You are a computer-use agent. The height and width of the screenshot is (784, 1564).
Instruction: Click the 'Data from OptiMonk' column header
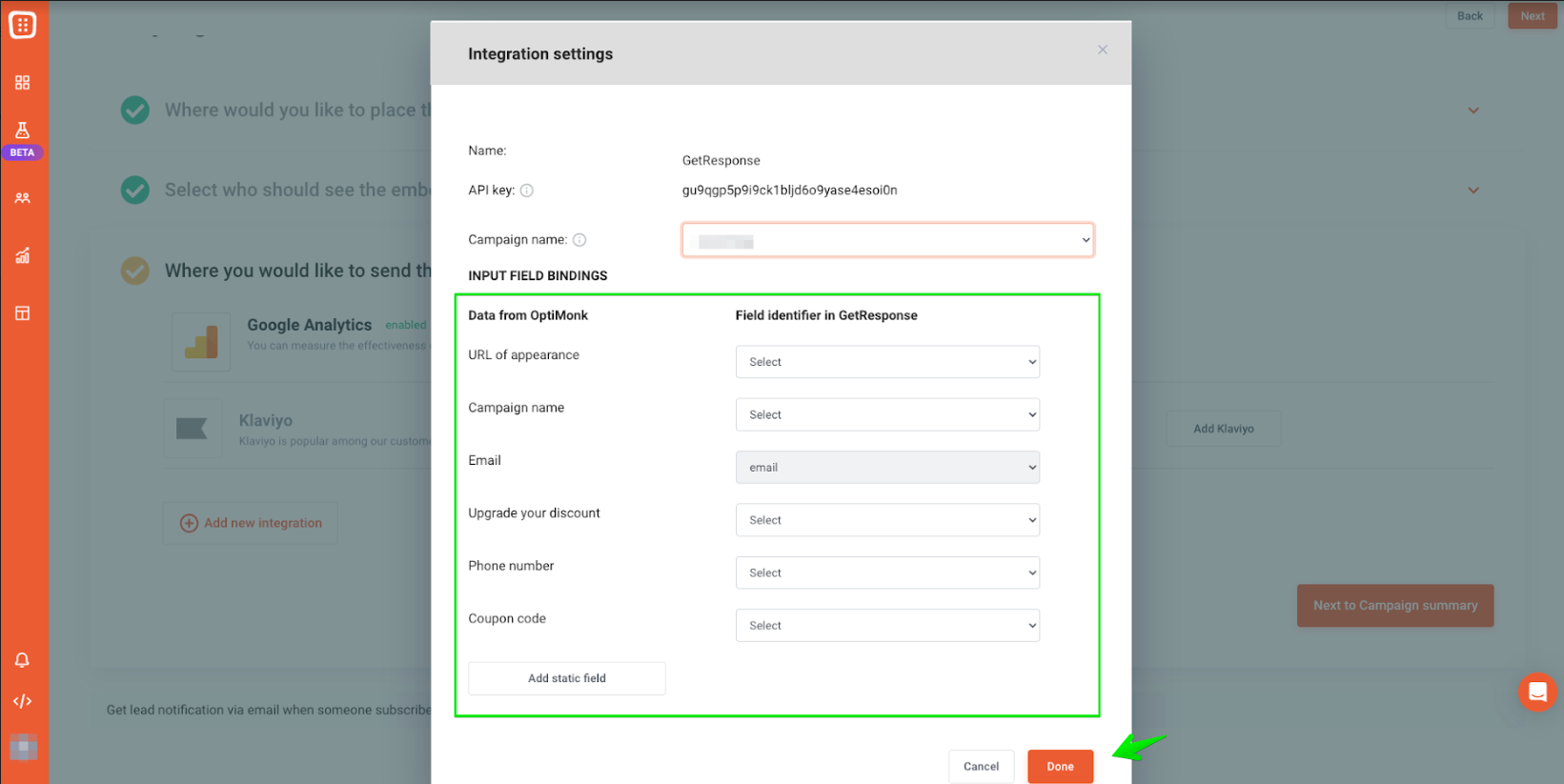(x=528, y=315)
